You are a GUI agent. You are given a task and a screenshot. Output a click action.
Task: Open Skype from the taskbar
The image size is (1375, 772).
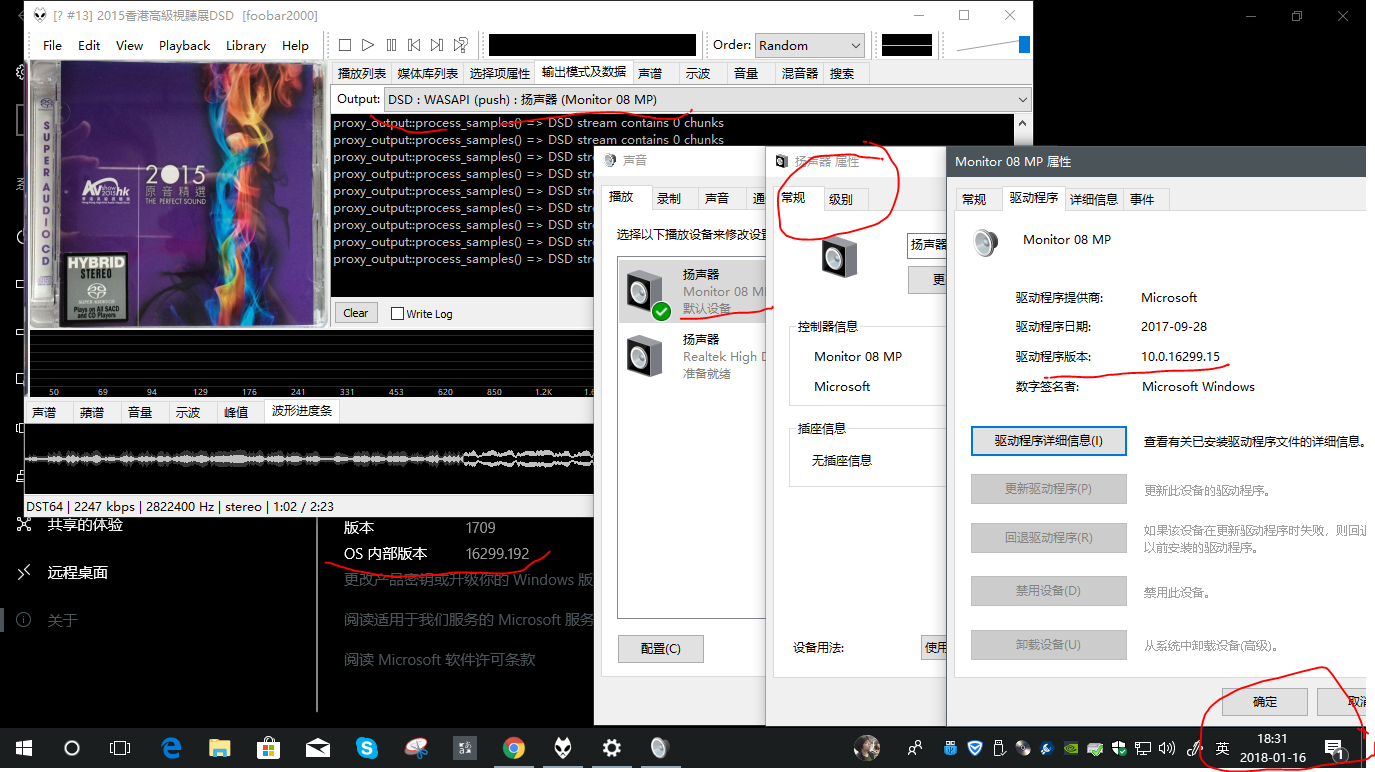coord(367,748)
